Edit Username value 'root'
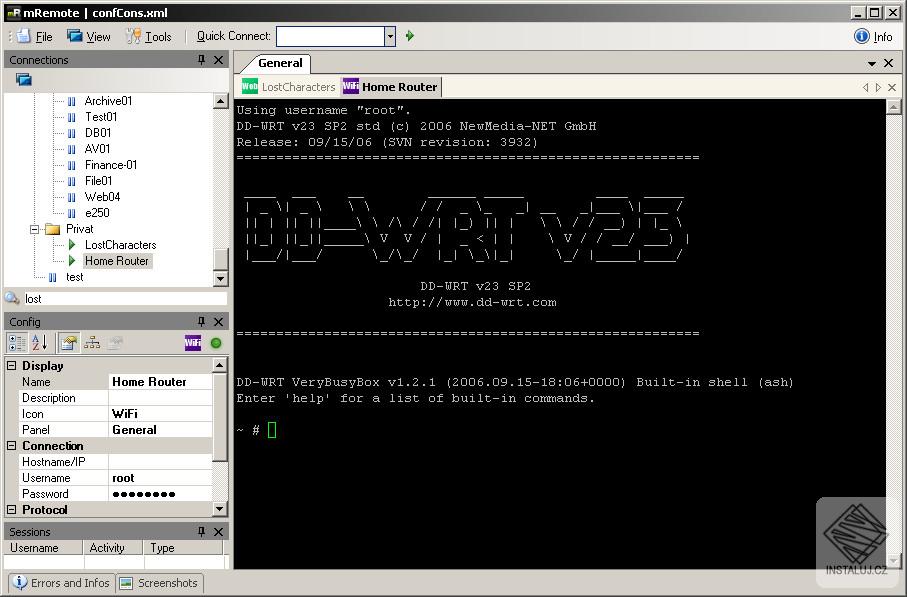 [x=160, y=478]
